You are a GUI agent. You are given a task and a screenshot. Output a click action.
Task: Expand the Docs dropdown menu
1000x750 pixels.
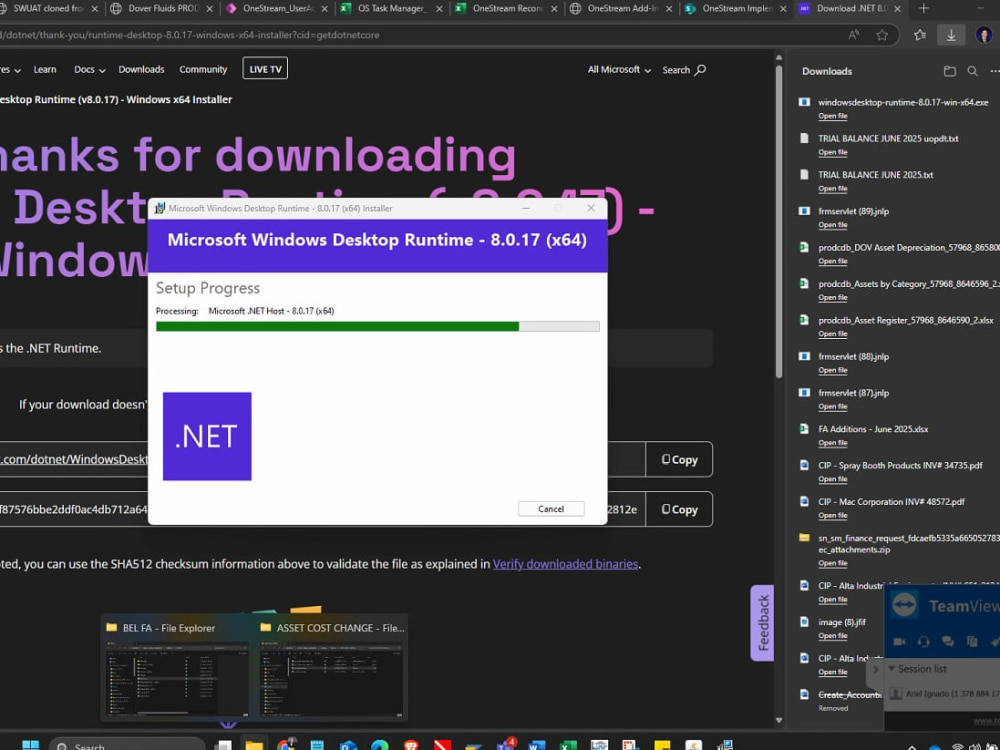pyautogui.click(x=89, y=70)
